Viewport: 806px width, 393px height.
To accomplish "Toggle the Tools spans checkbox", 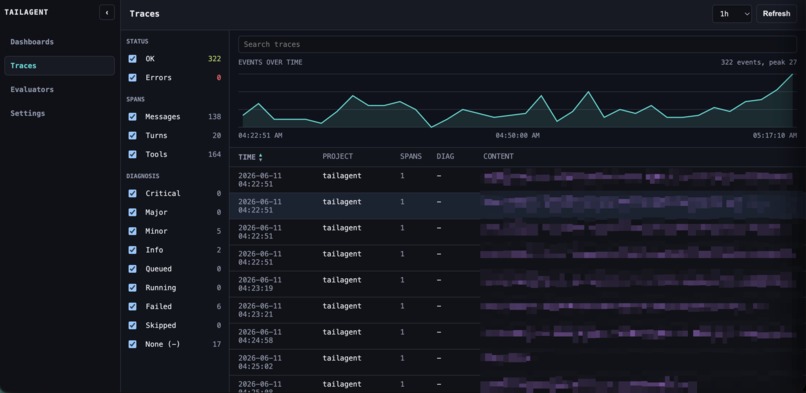I will [x=133, y=154].
